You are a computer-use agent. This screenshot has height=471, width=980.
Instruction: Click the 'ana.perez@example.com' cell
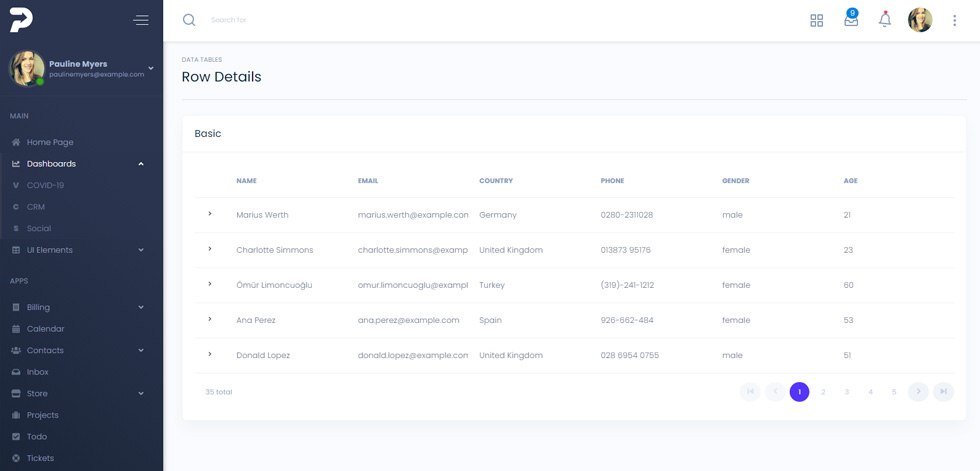pyautogui.click(x=409, y=320)
